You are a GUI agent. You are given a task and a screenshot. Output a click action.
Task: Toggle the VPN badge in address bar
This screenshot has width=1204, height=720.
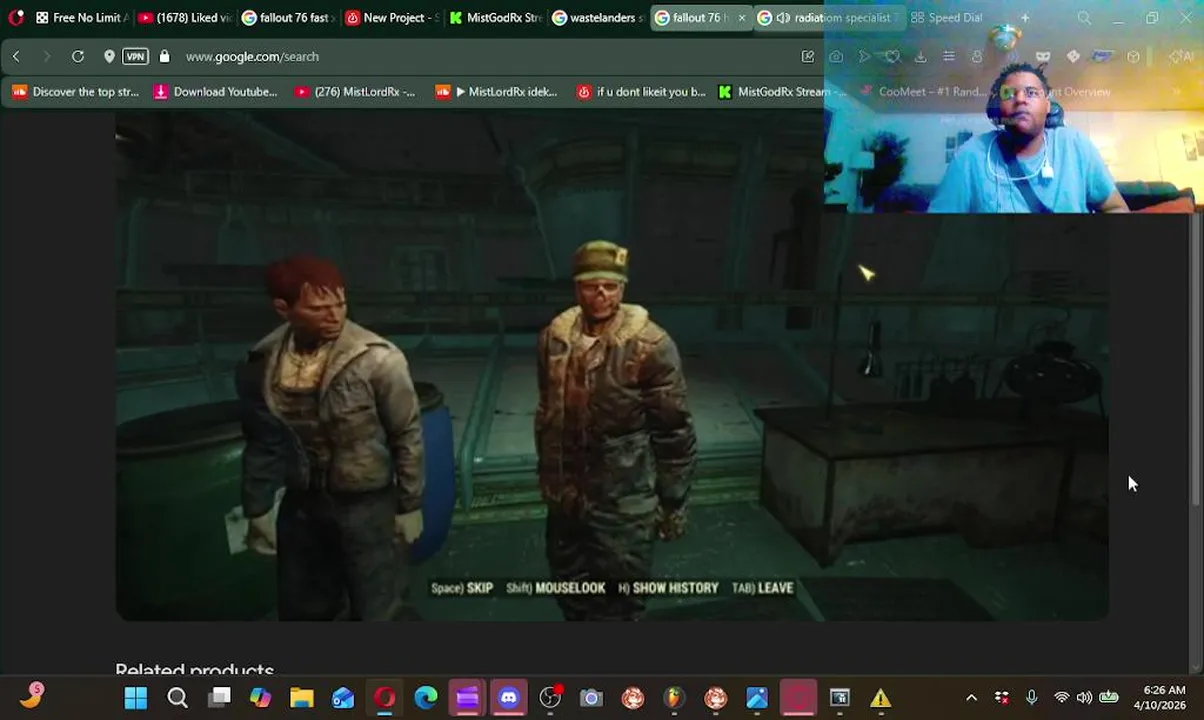tap(136, 57)
